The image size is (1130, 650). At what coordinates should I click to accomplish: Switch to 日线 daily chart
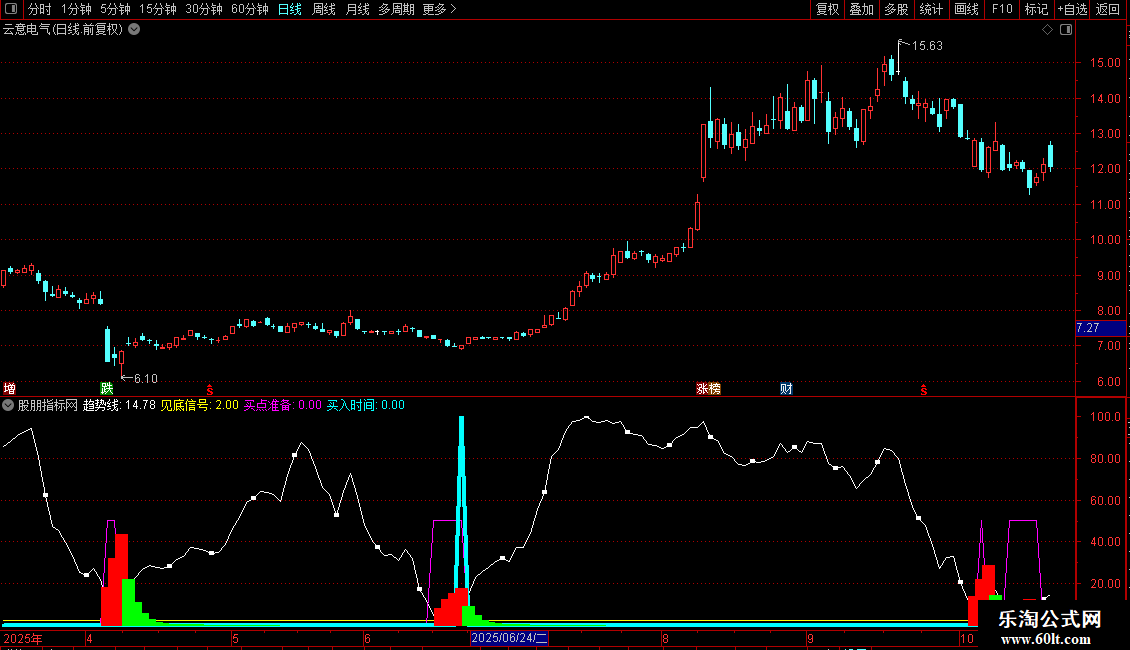pyautogui.click(x=290, y=9)
